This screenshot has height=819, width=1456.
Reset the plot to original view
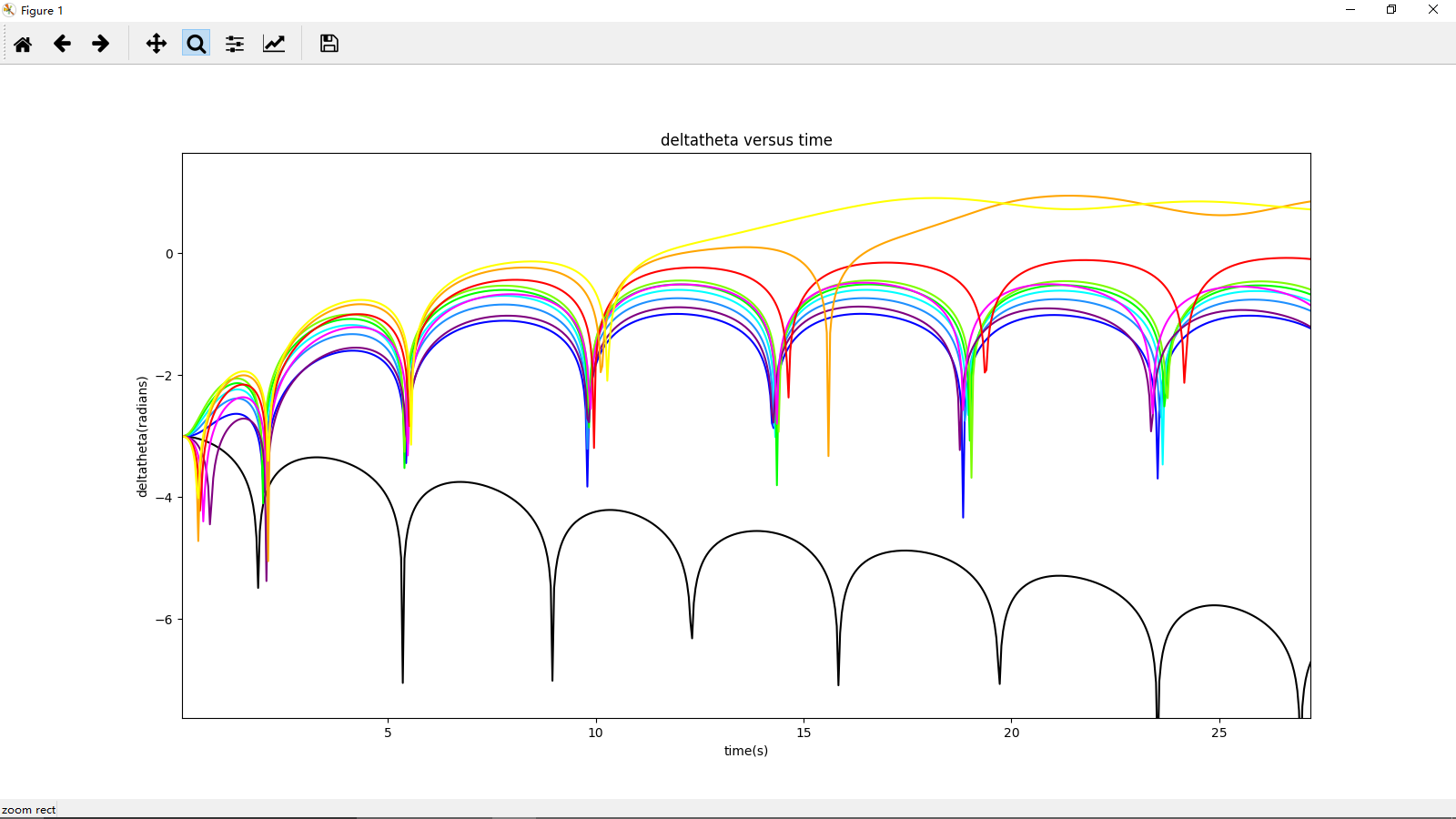click(x=23, y=44)
